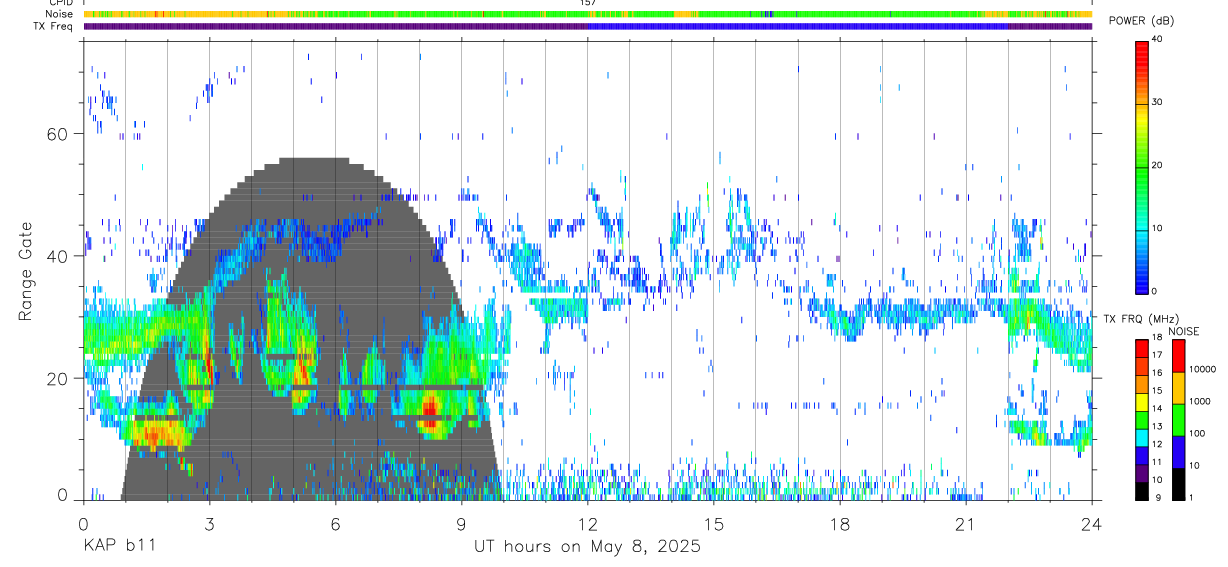
Task: Click the x-axis title 'UT hours on May 8, 2025'
Action: [587, 548]
